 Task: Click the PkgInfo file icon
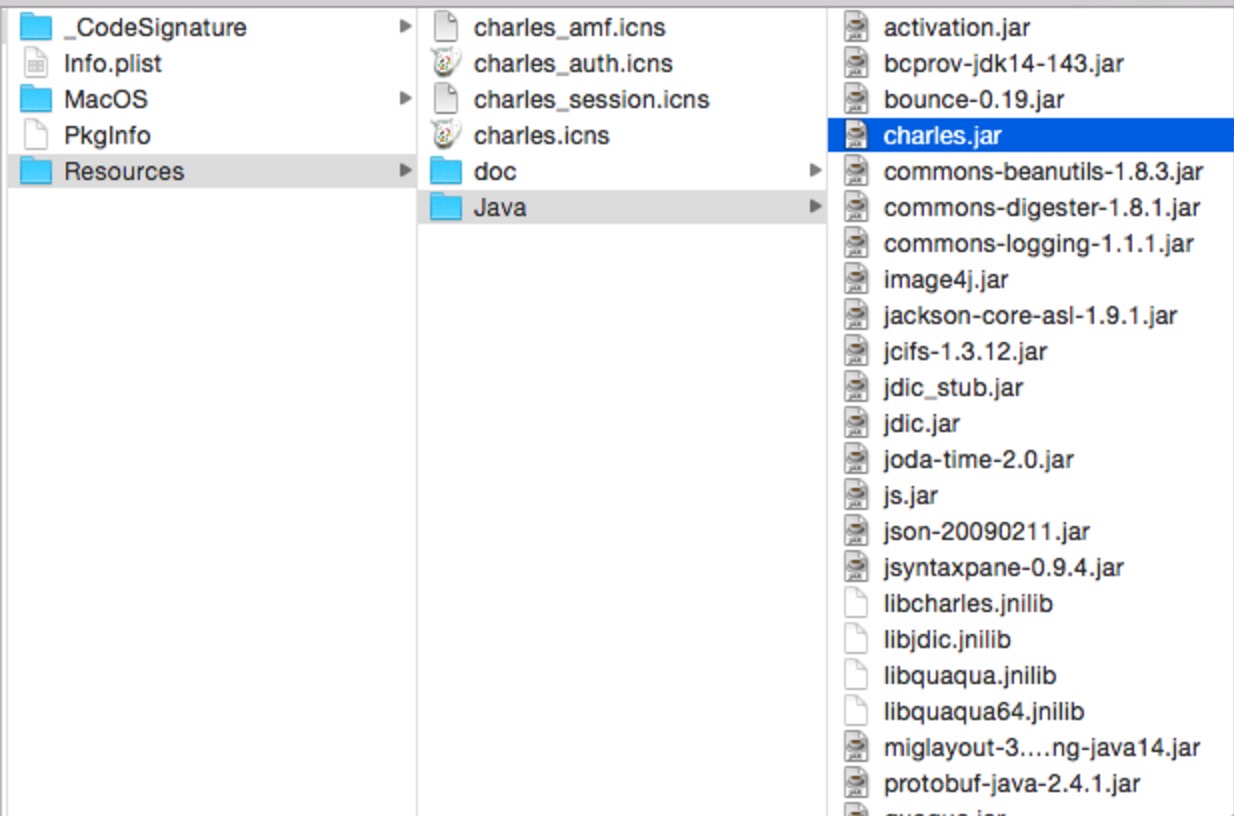tap(36, 135)
